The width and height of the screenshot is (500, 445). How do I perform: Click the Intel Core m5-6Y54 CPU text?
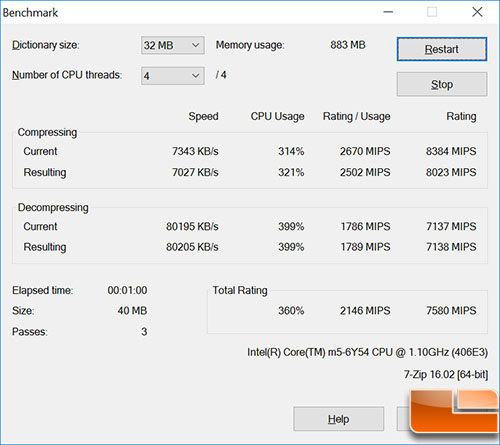(x=367, y=352)
